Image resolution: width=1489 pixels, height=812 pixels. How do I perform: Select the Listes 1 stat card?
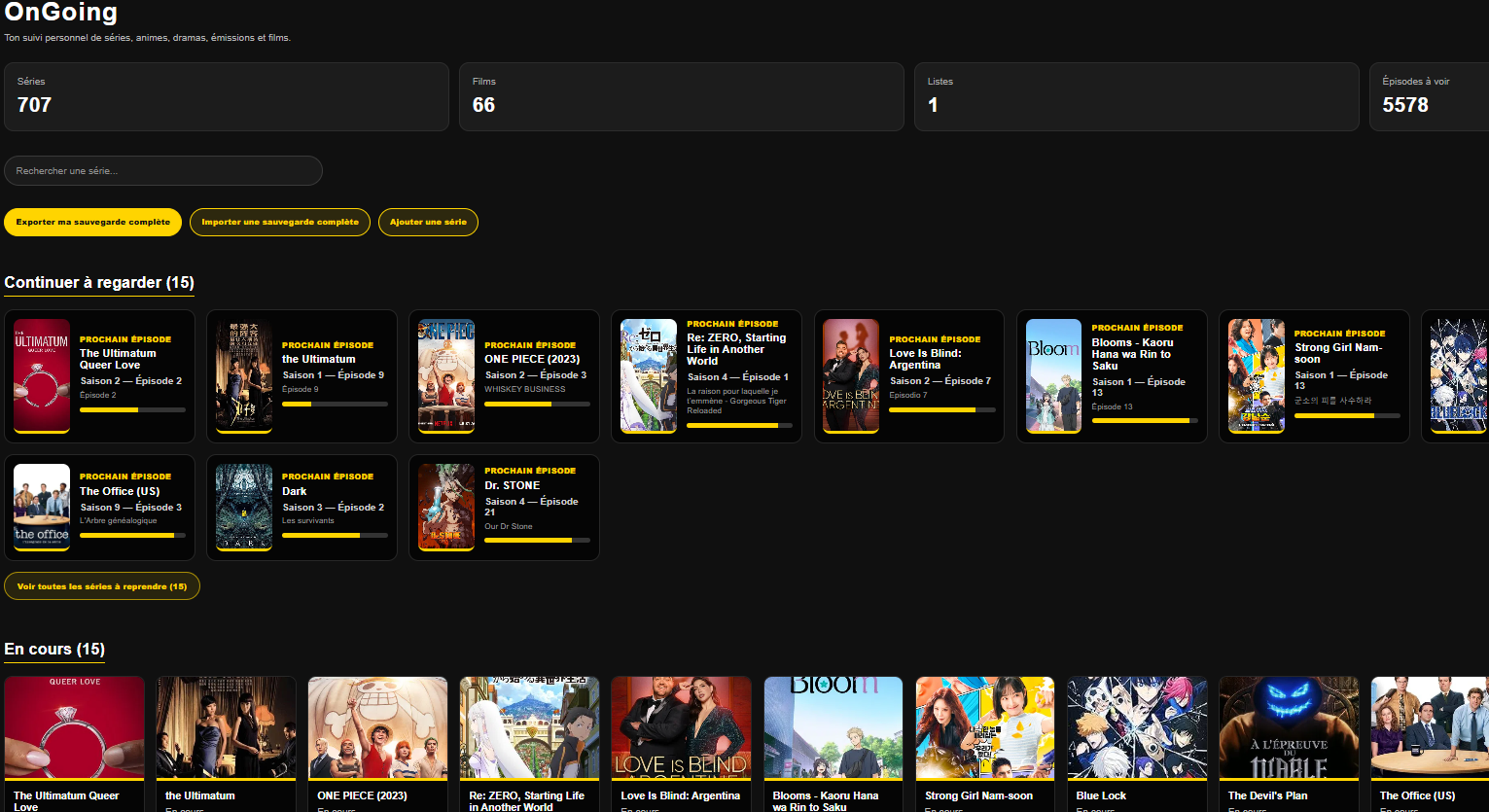pyautogui.click(x=1137, y=96)
